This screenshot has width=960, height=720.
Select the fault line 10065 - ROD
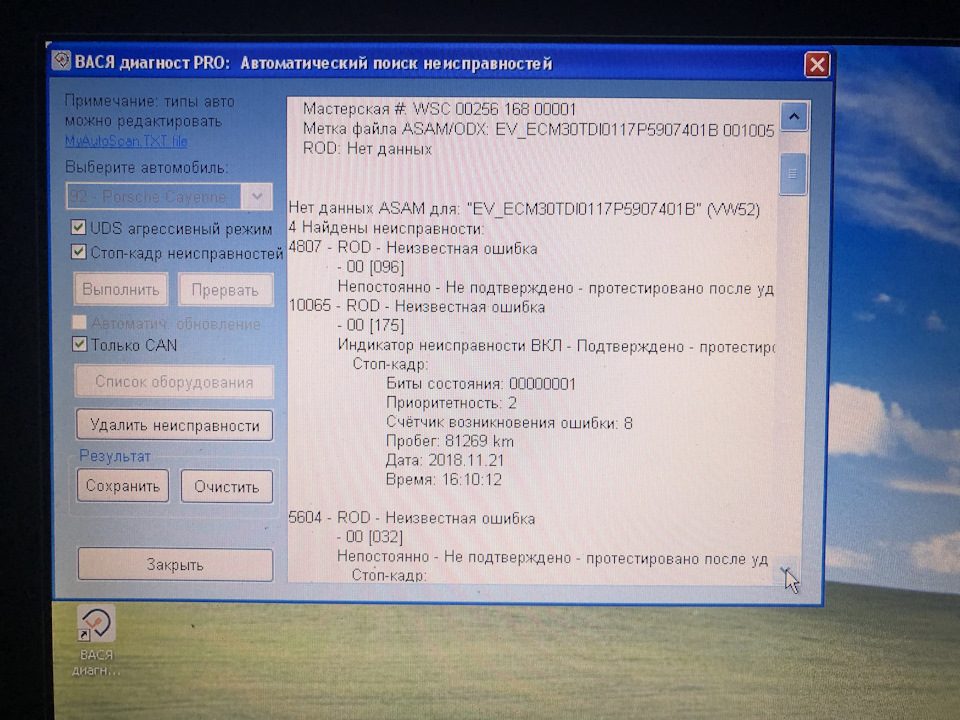416,306
